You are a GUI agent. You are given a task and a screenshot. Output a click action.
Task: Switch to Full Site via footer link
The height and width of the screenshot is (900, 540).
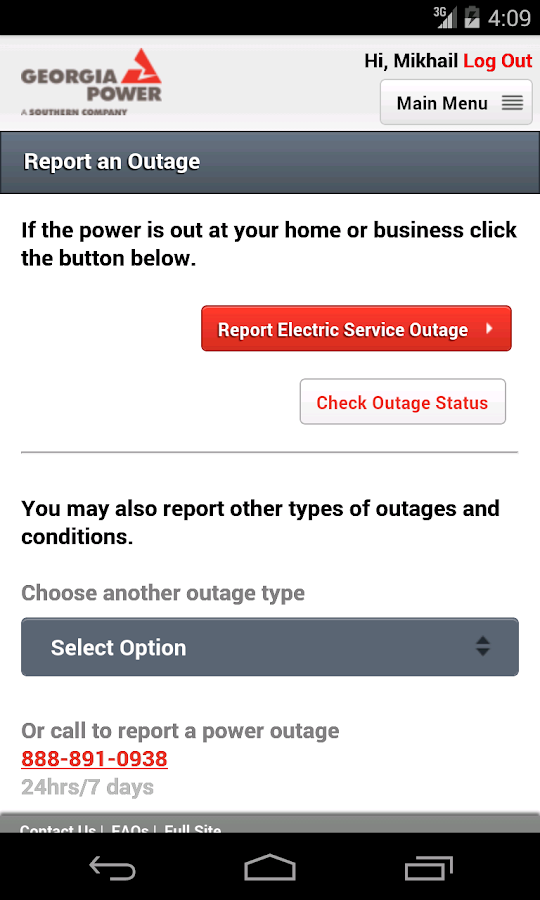click(x=193, y=829)
